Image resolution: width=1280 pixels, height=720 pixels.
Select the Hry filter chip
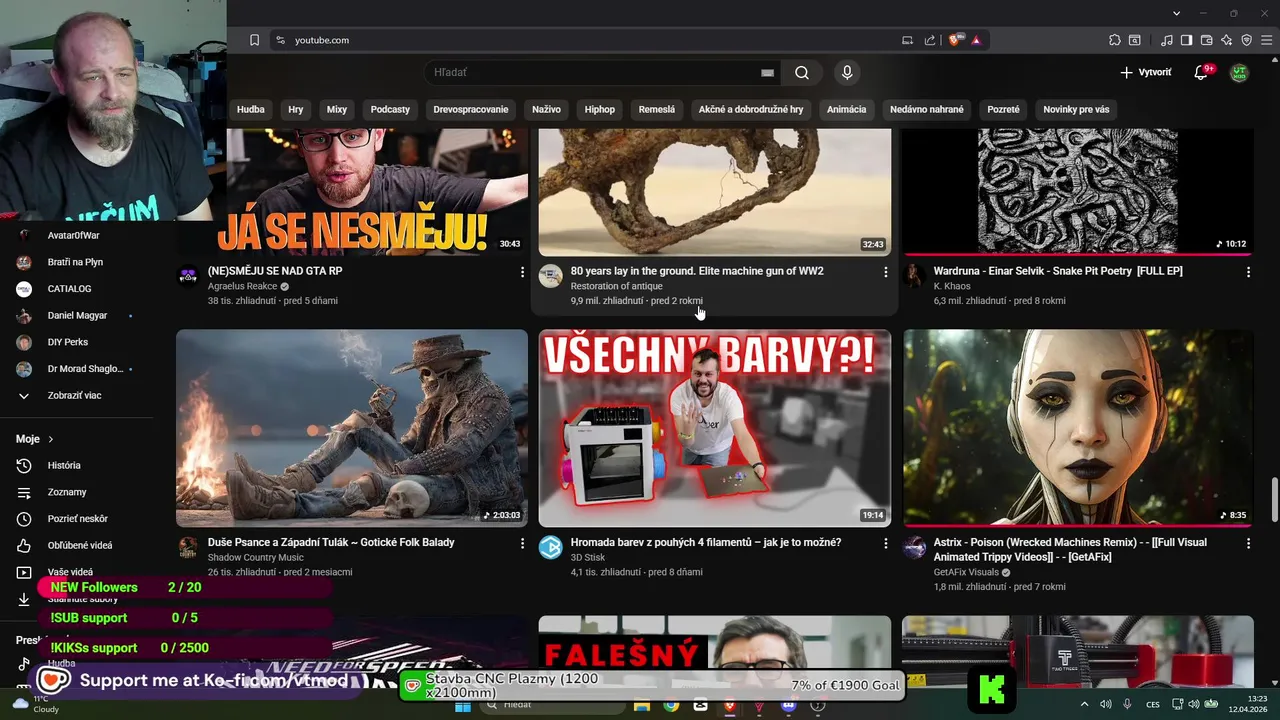[x=296, y=109]
